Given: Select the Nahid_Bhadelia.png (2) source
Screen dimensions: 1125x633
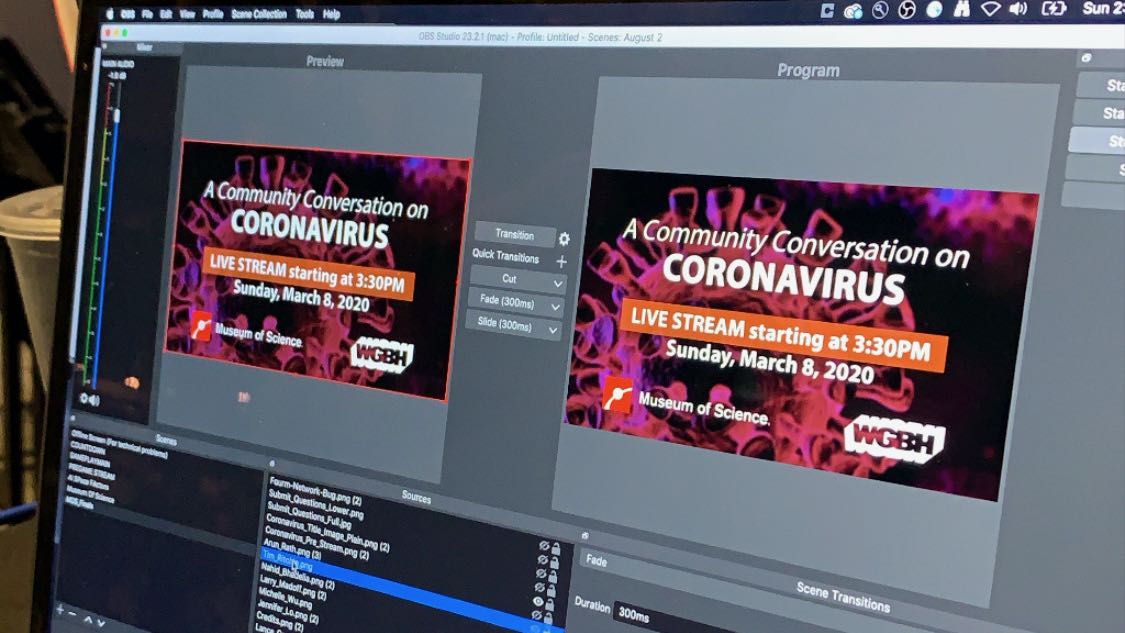Looking at the screenshot, I should click(298, 576).
